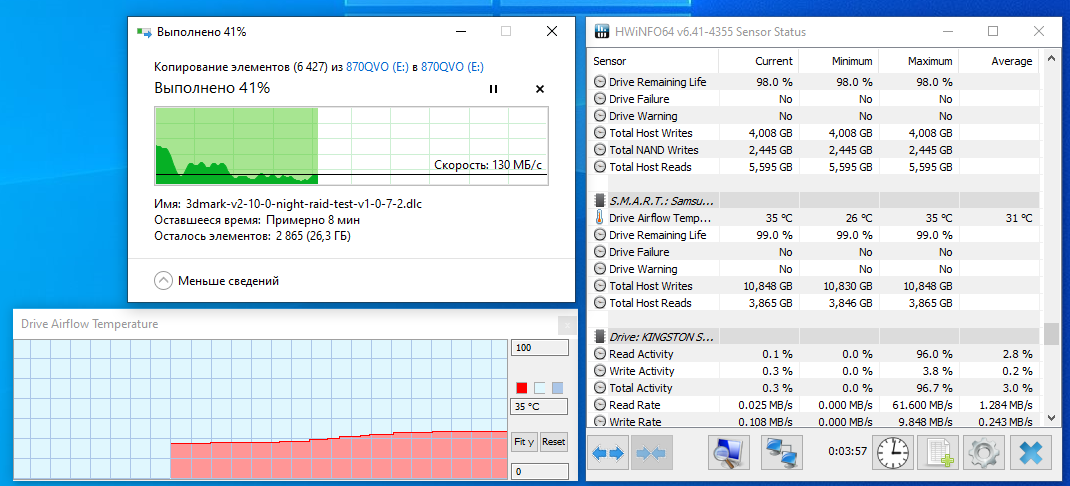Select the Total Host Reads 5,595 GB row
This screenshot has height=486, width=1070.
click(x=814, y=167)
